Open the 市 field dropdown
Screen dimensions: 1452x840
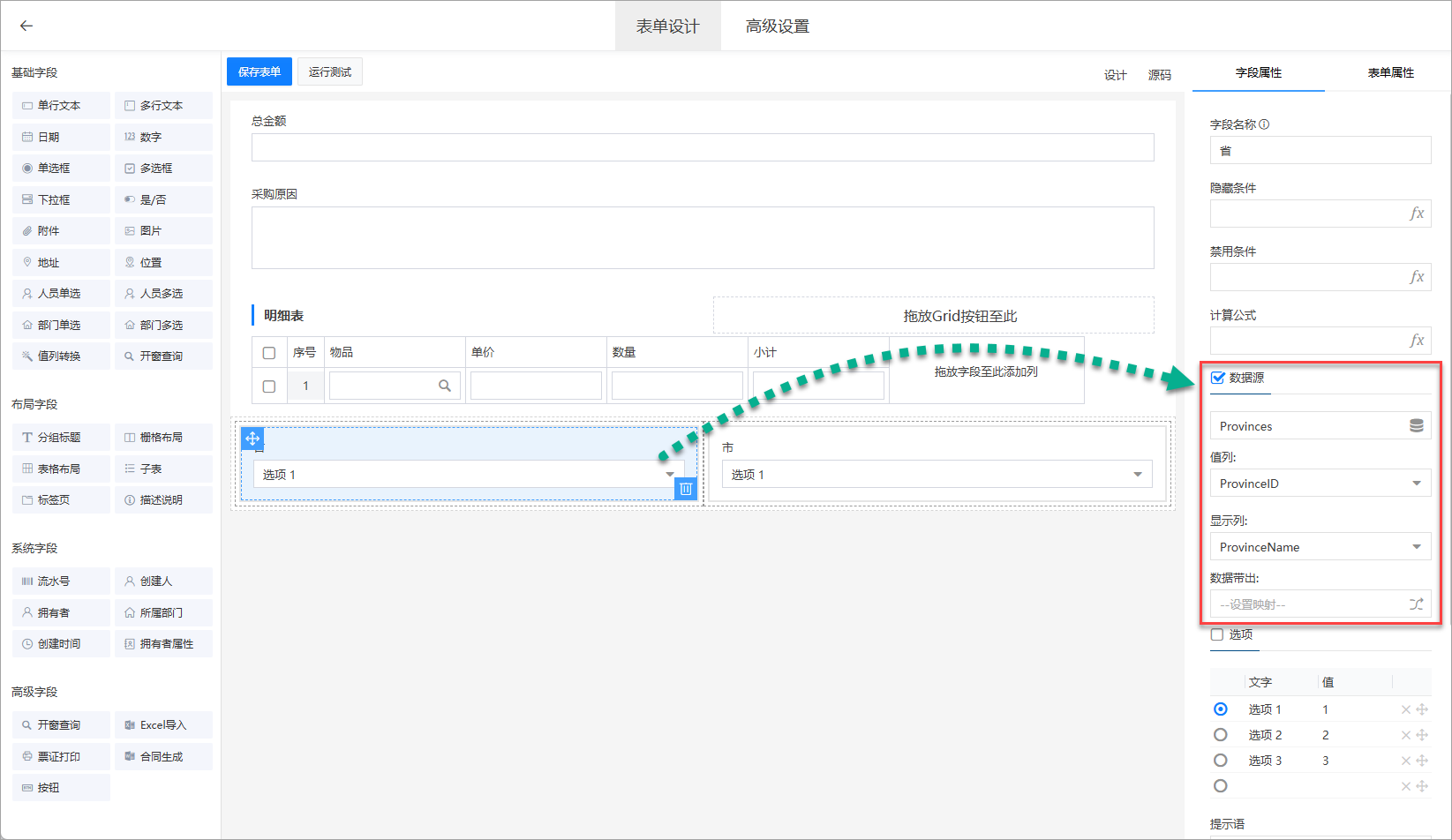[1138, 475]
